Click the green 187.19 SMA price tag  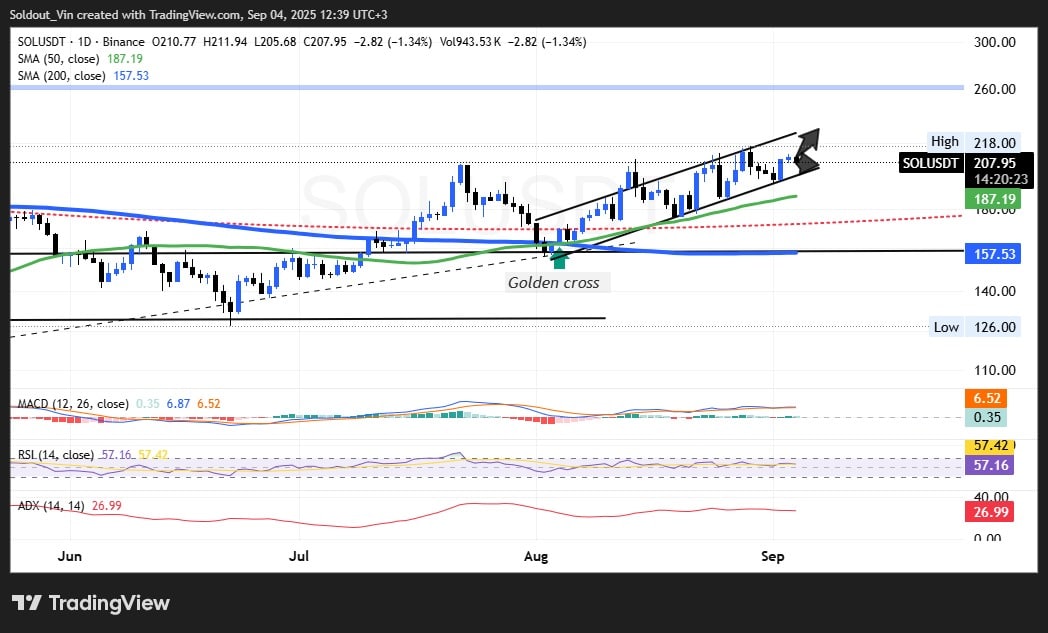point(990,200)
